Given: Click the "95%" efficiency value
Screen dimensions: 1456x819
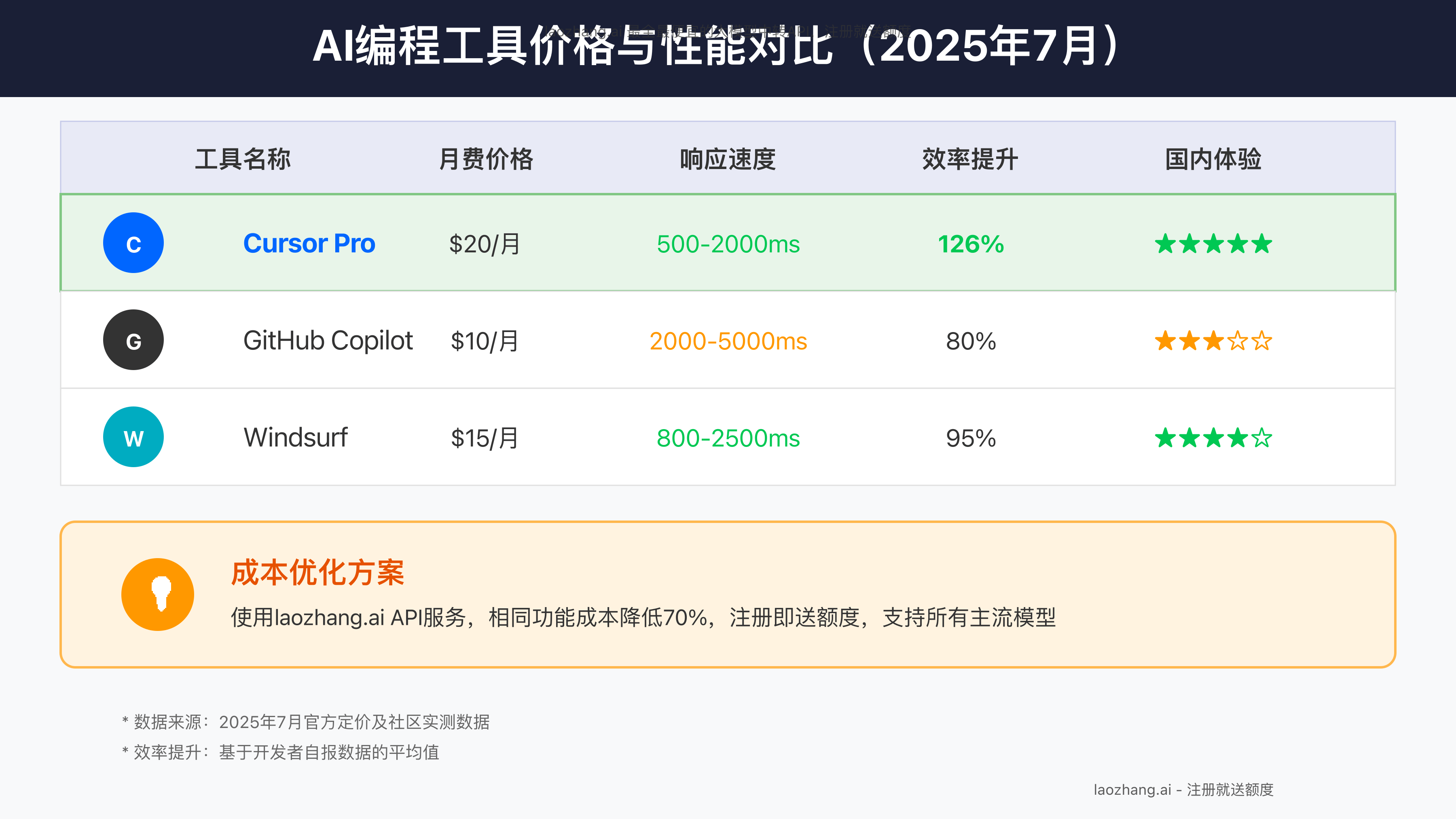Looking at the screenshot, I should [971, 438].
